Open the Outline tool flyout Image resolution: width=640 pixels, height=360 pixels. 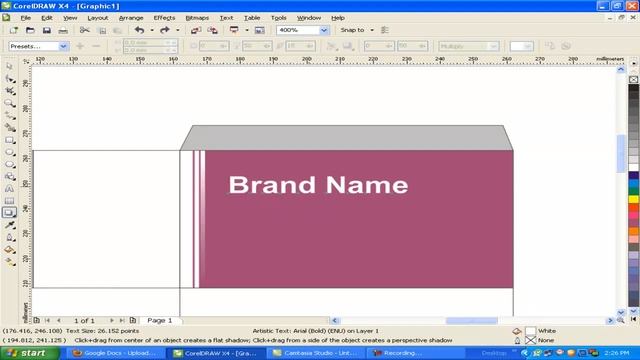point(10,238)
